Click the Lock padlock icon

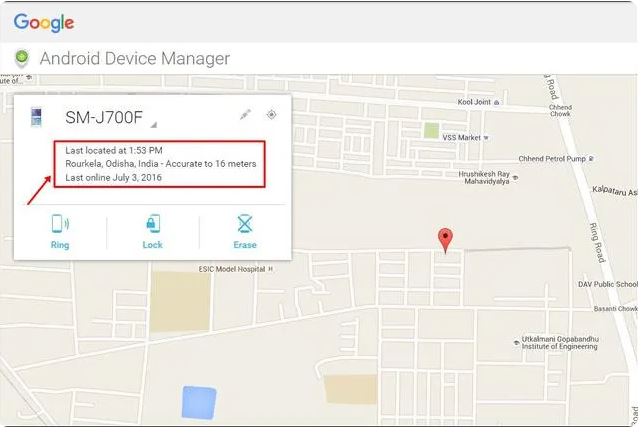pyautogui.click(x=153, y=224)
